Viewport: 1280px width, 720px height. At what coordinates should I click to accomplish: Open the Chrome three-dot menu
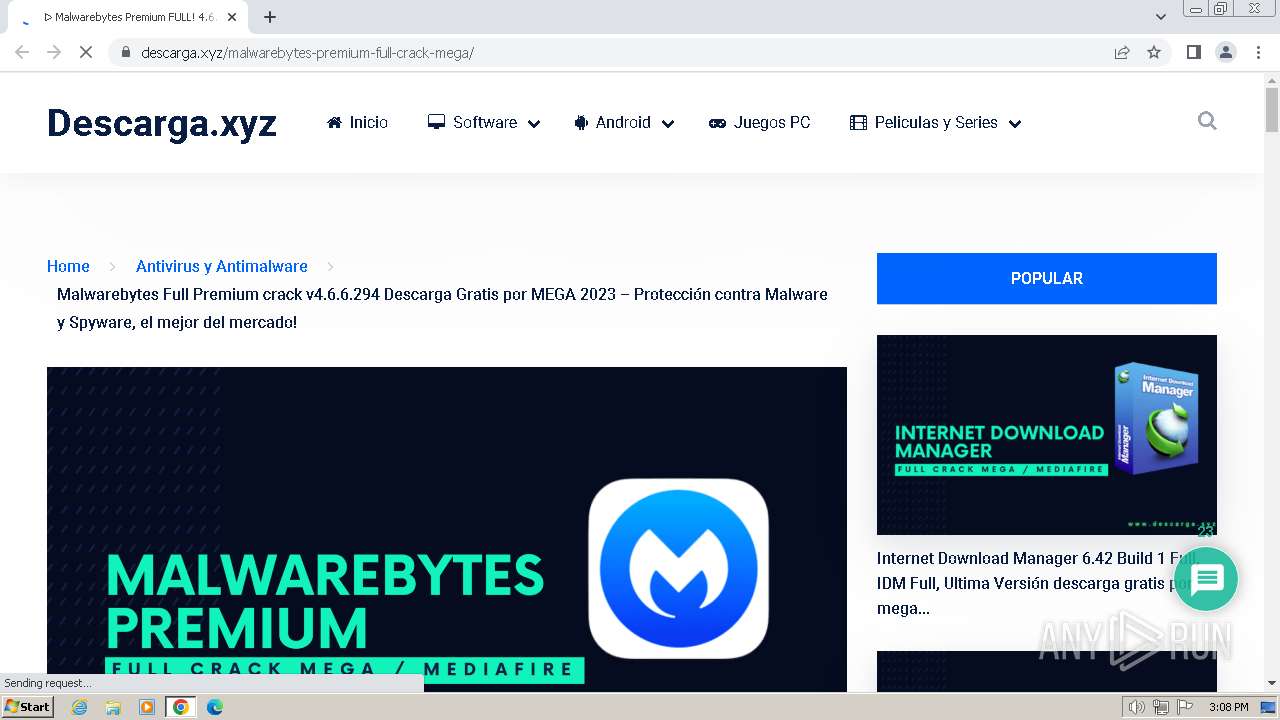[x=1258, y=52]
